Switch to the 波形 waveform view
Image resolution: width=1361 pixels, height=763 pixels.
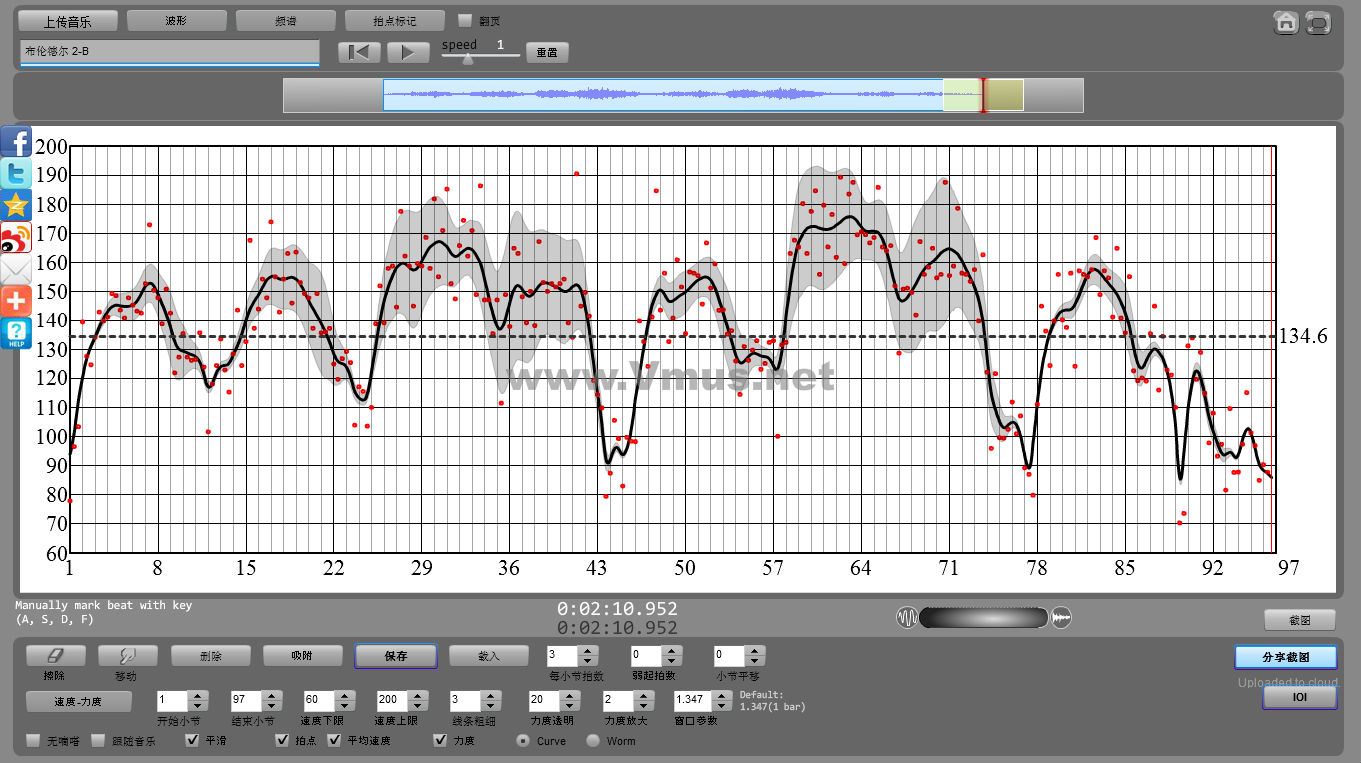(176, 21)
